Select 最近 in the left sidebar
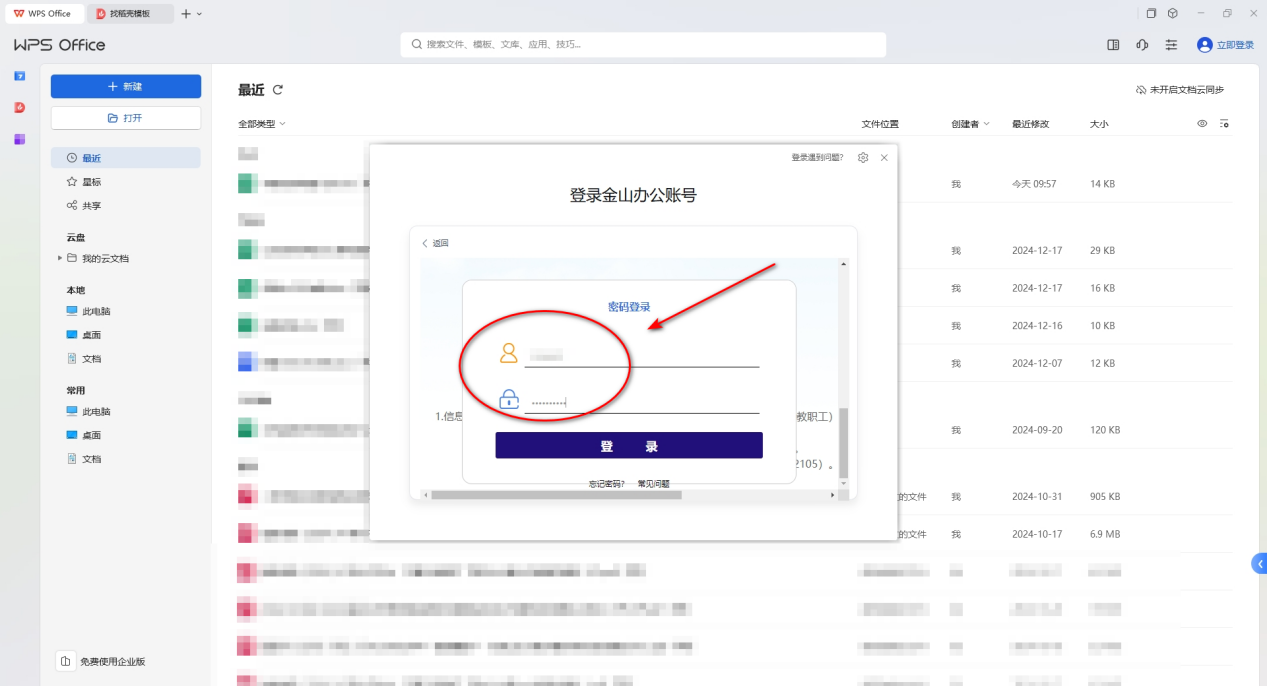Image resolution: width=1267 pixels, height=686 pixels. pyautogui.click(x=126, y=158)
